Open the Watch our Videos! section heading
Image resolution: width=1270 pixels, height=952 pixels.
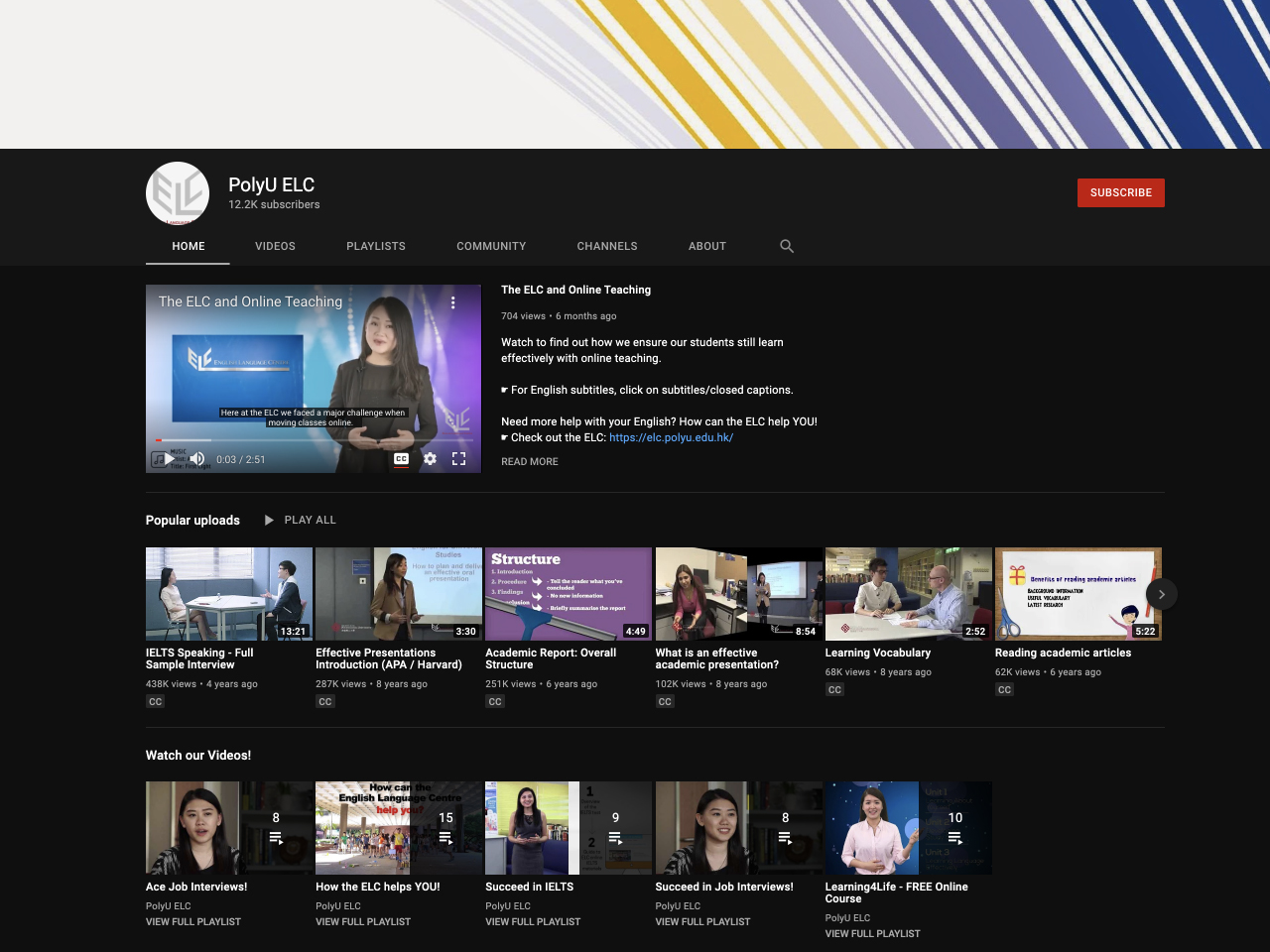pos(198,755)
